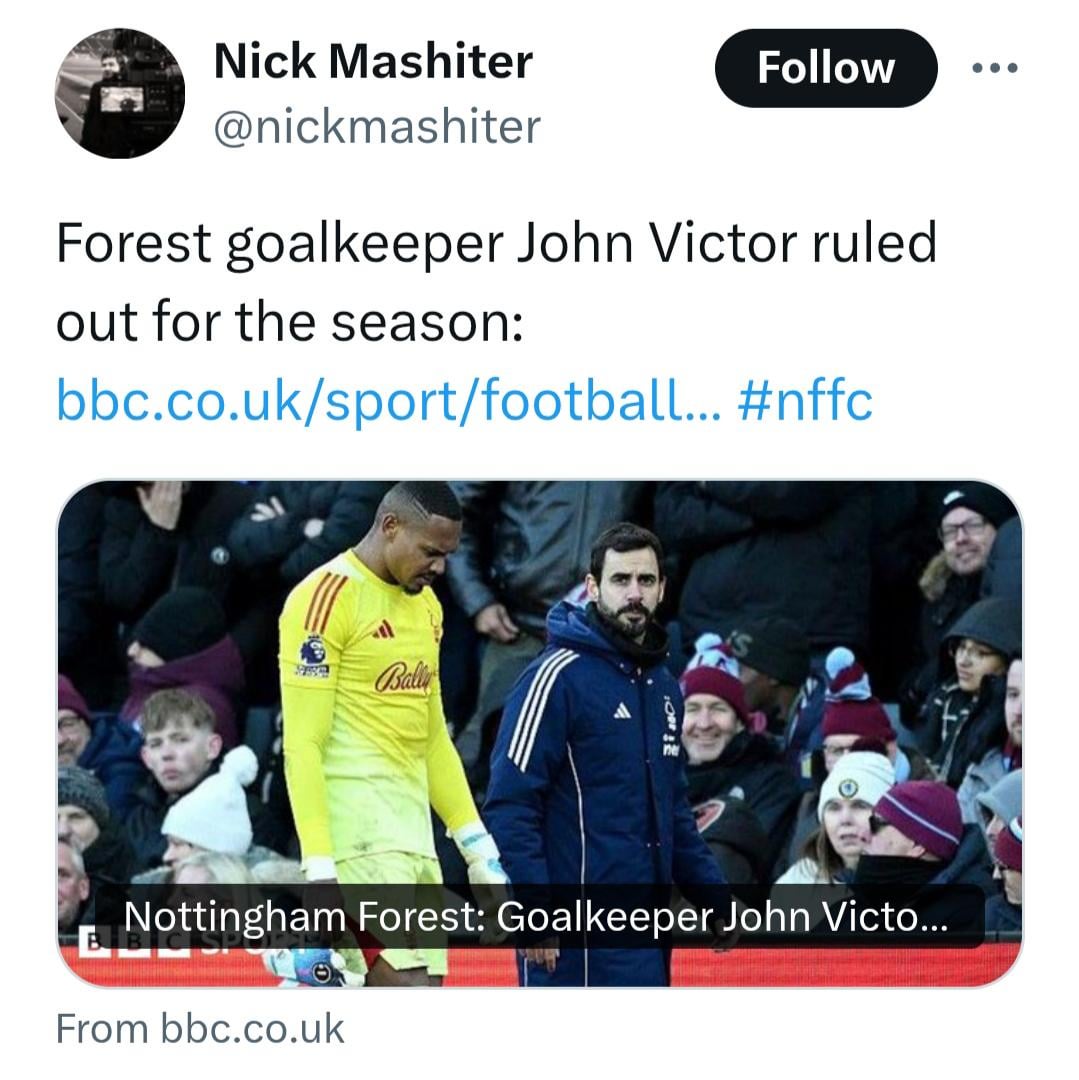1079x1080 pixels.
Task: Click the Adidas logo on the yellow goalkeeper shirt
Action: click(x=382, y=629)
